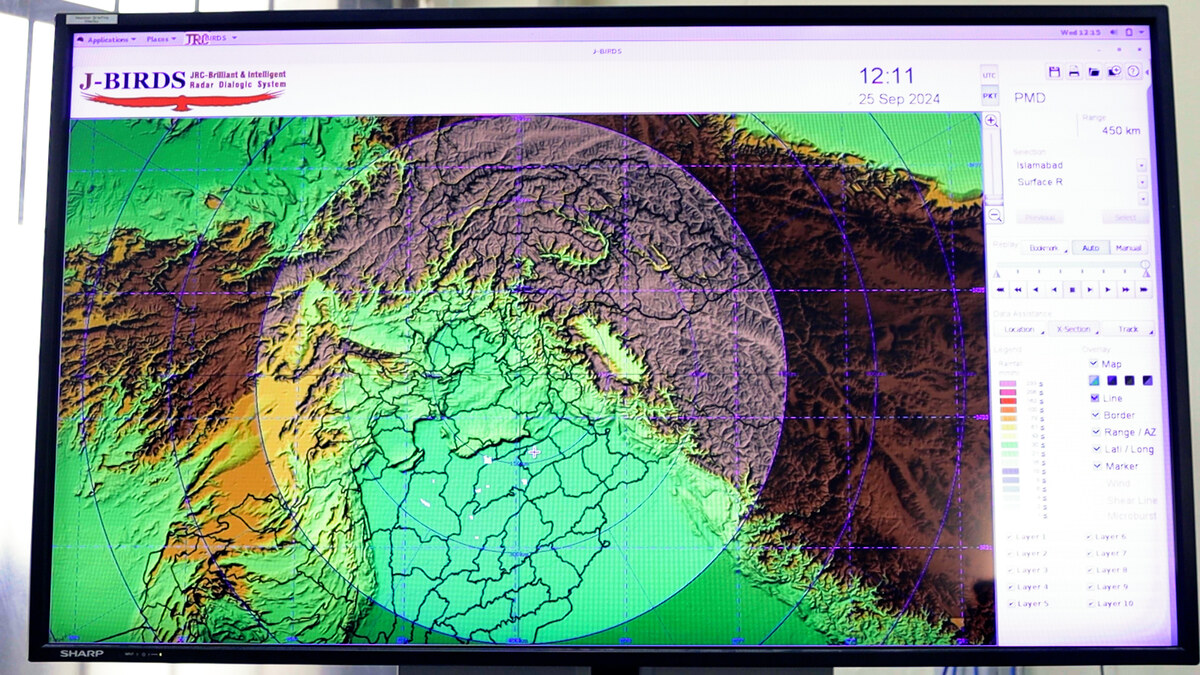The width and height of the screenshot is (1200, 675).
Task: Expand the Islamabad selection dropdown
Action: (x=1142, y=165)
